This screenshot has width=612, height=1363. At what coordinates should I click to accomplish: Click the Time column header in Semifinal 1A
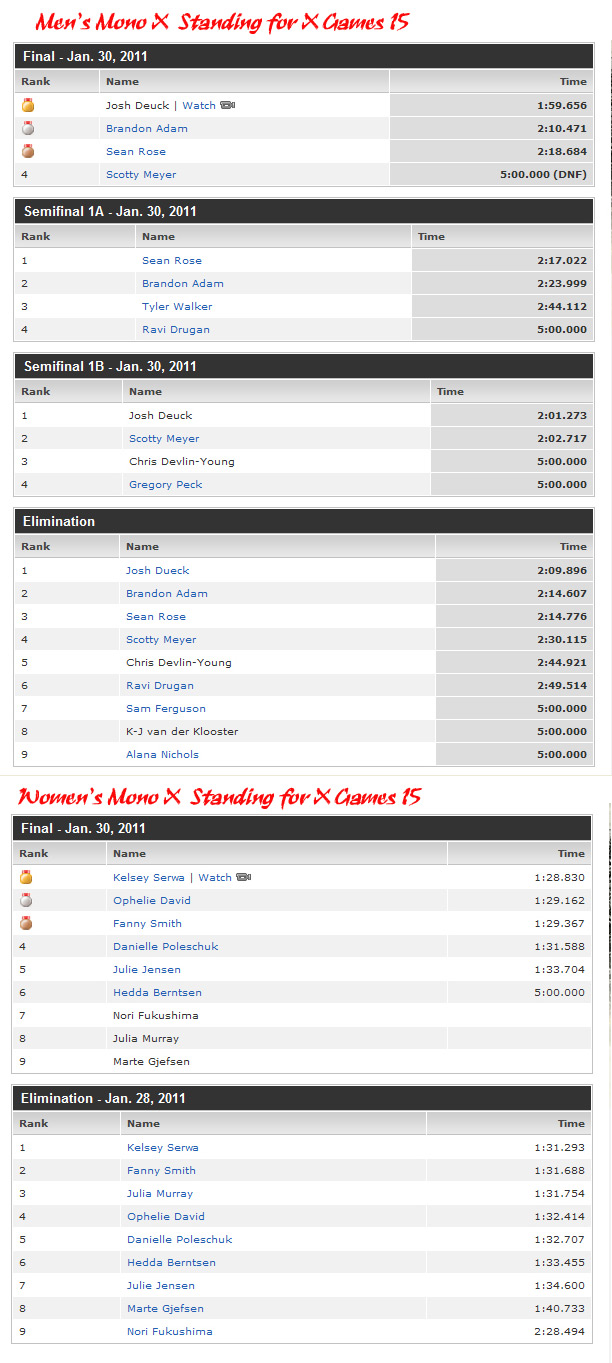tap(431, 237)
